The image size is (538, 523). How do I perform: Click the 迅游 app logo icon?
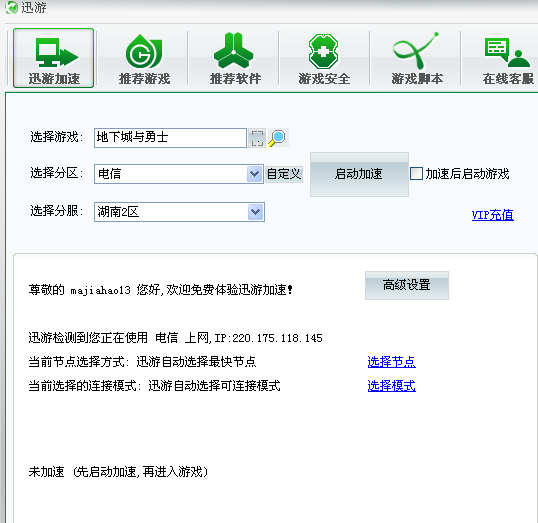11,7
